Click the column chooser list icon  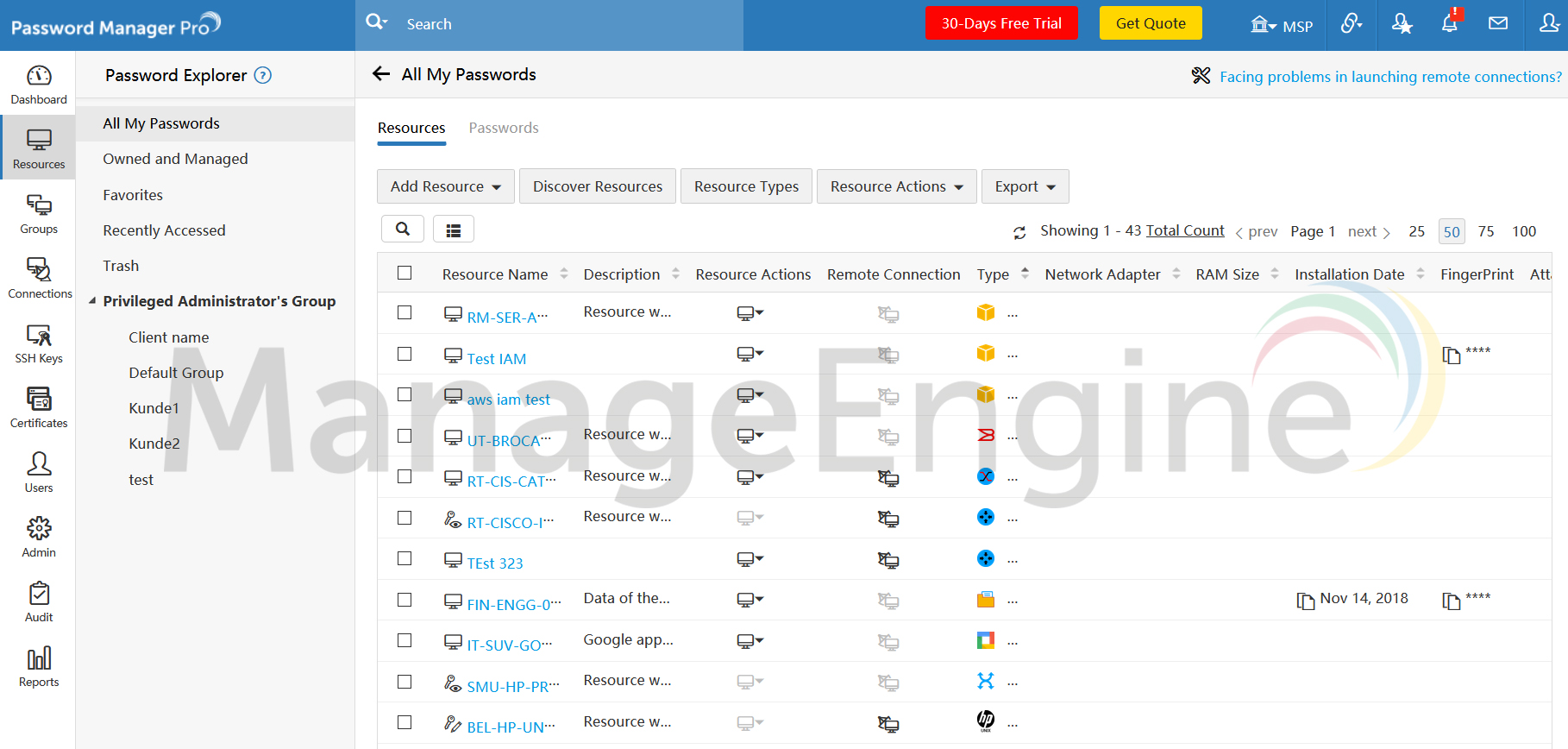(453, 230)
